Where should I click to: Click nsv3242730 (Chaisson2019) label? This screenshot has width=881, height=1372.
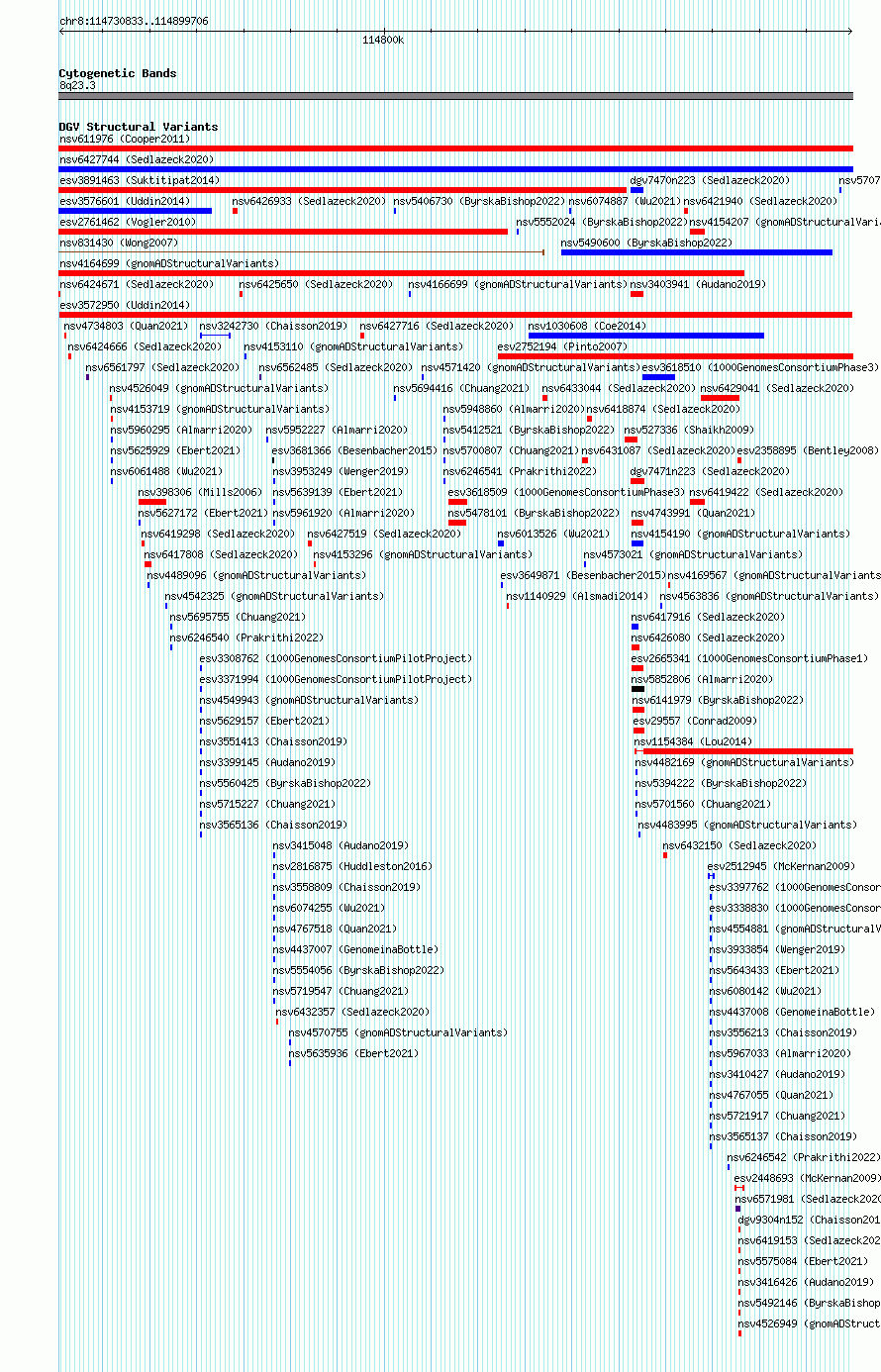[273, 326]
